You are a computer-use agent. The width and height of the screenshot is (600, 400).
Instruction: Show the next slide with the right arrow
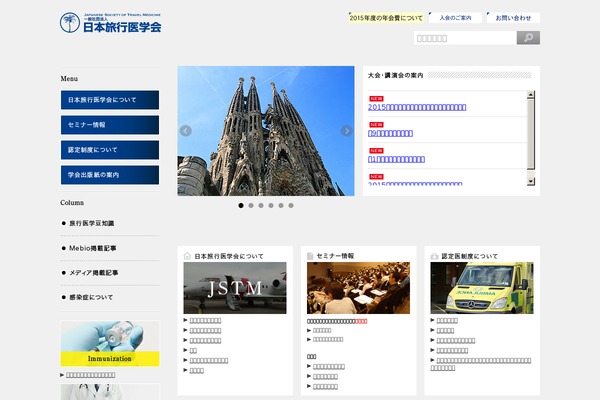click(x=346, y=131)
